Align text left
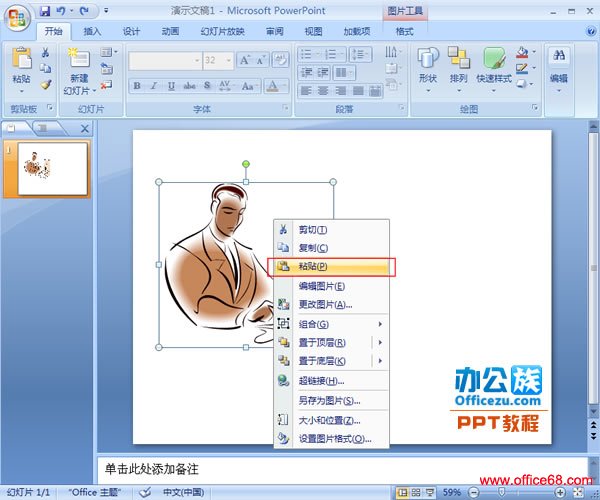The width and height of the screenshot is (600, 500). [x=306, y=91]
